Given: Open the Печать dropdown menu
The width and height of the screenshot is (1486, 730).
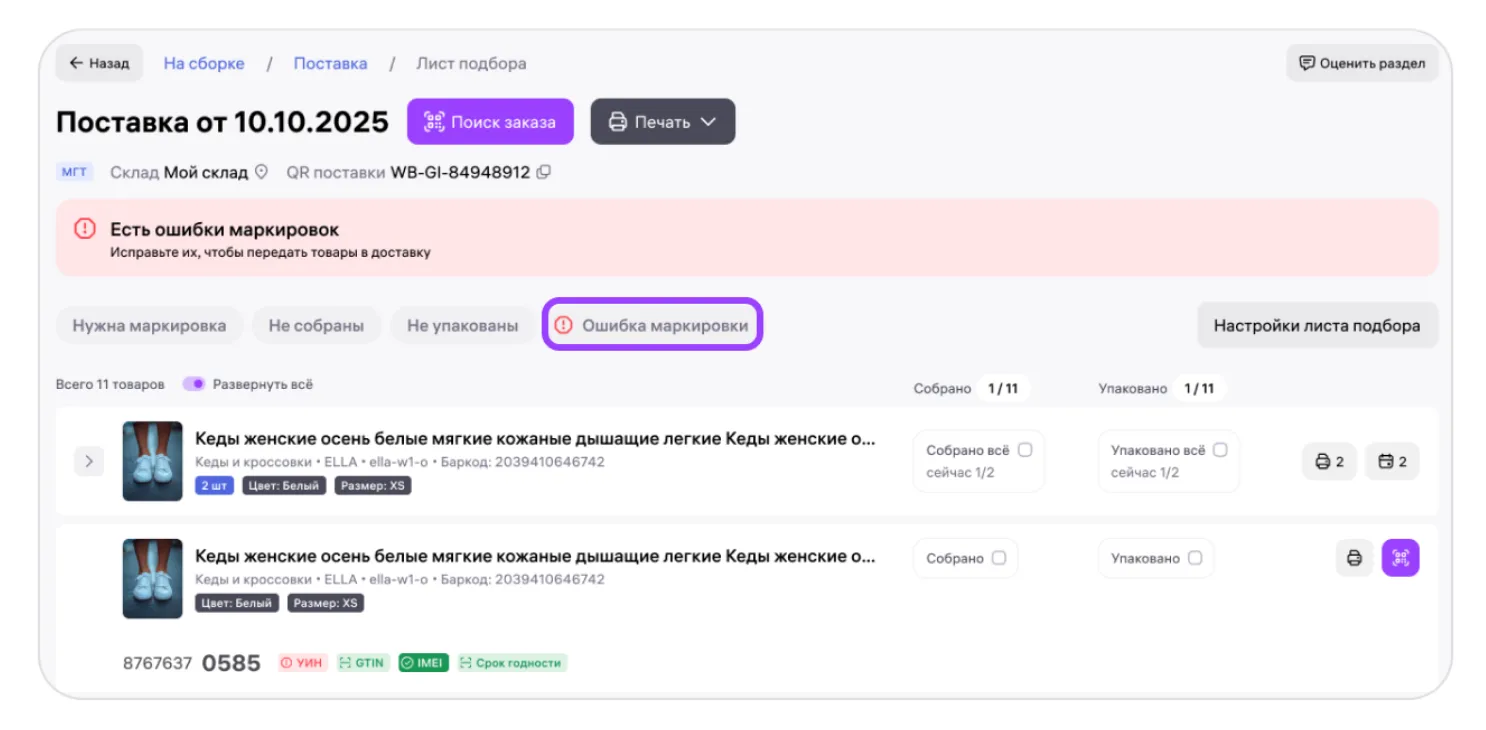Looking at the screenshot, I should coord(662,121).
